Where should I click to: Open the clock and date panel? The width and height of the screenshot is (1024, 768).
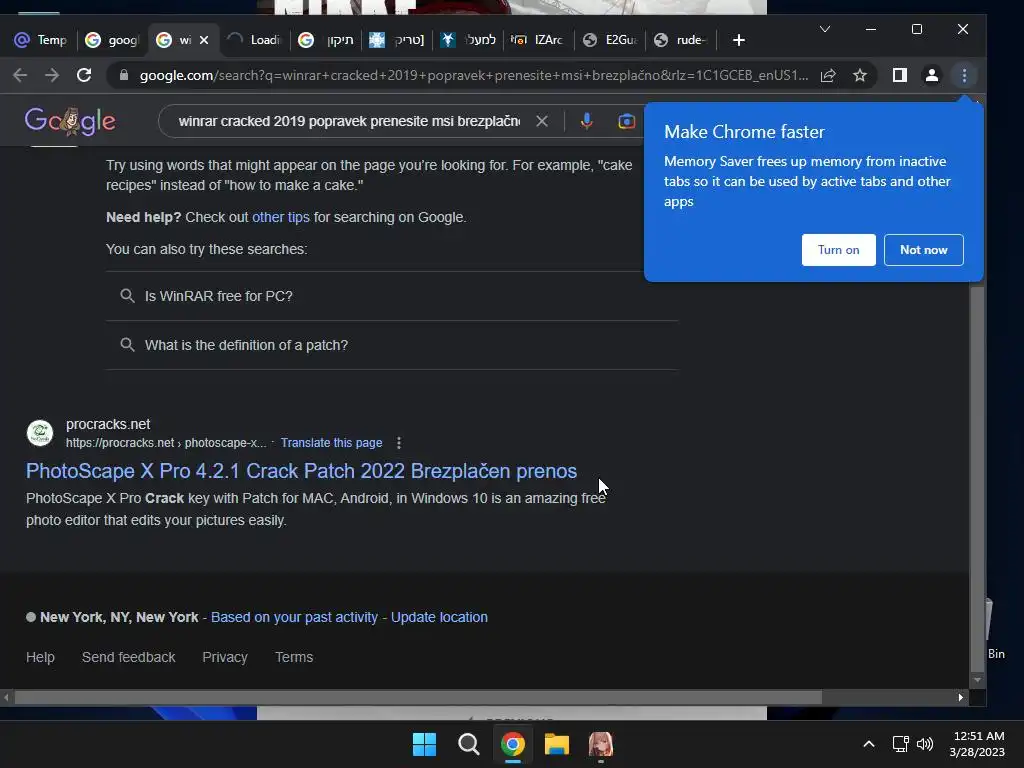978,744
